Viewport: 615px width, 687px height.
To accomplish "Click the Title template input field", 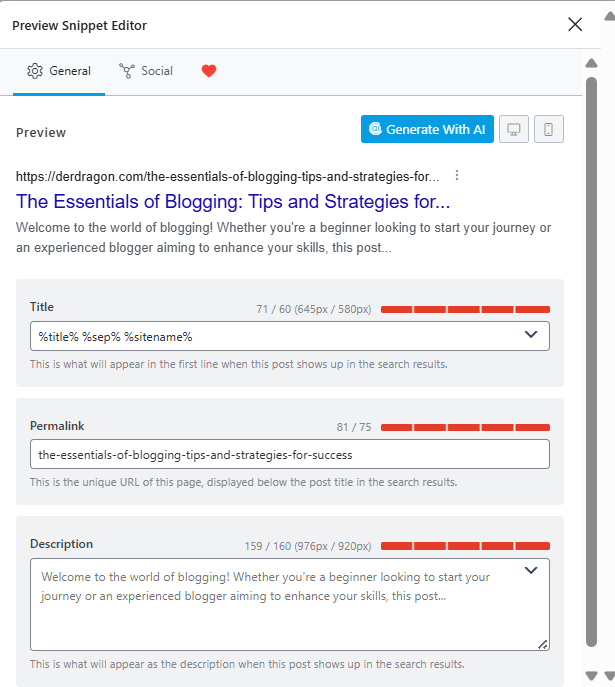I will 270,336.
